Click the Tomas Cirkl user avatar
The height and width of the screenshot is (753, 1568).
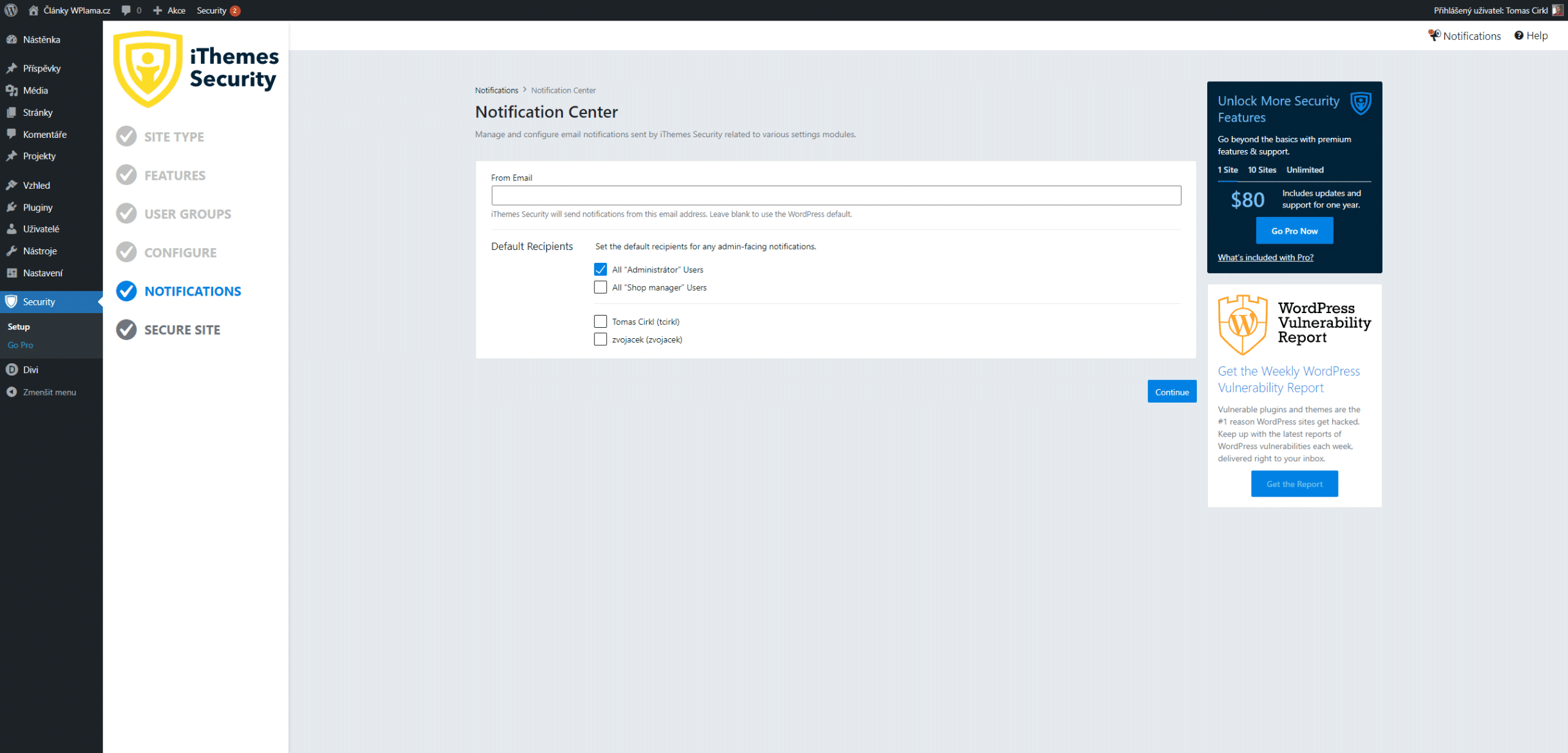tap(1558, 10)
